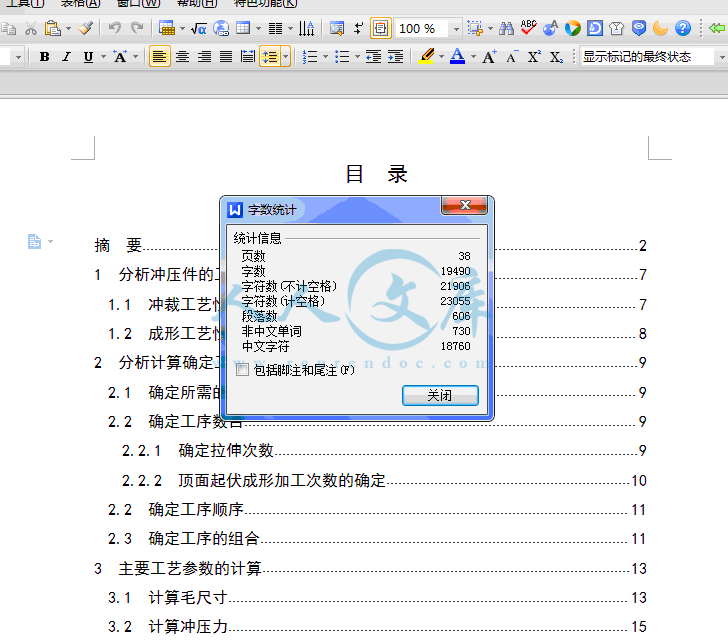Open the highlight color dropdown arrow
728x640 pixels.
[x=441, y=57]
